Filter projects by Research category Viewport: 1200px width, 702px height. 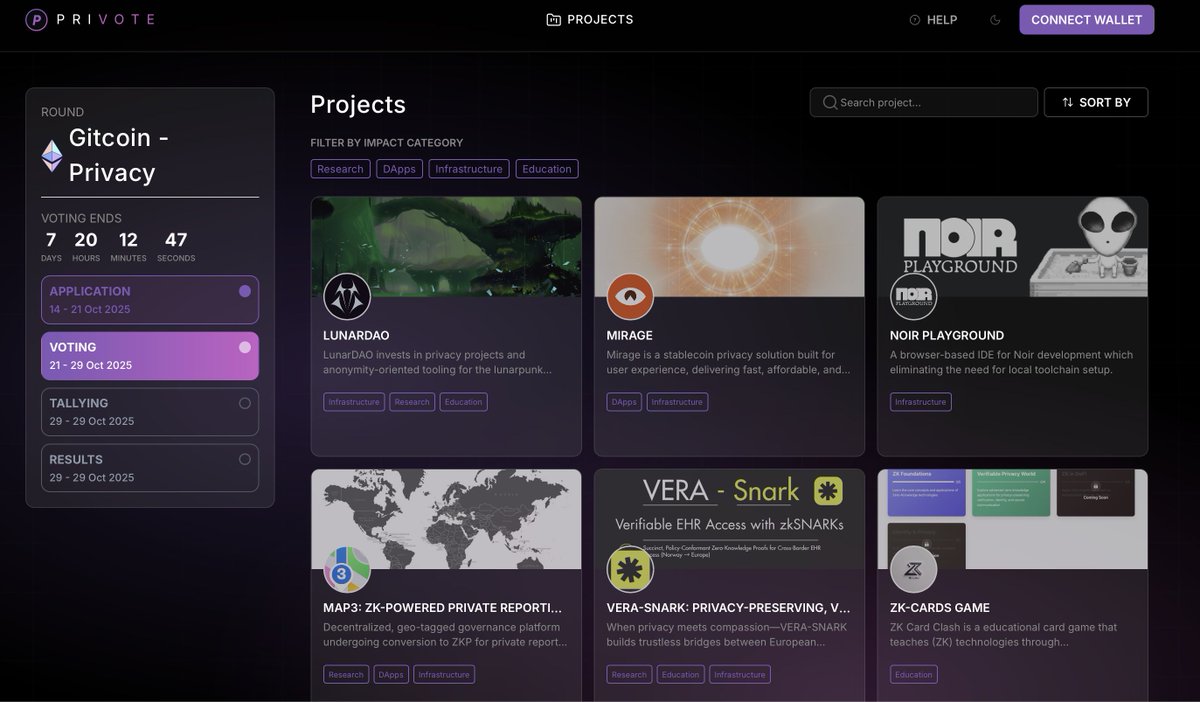click(x=340, y=169)
